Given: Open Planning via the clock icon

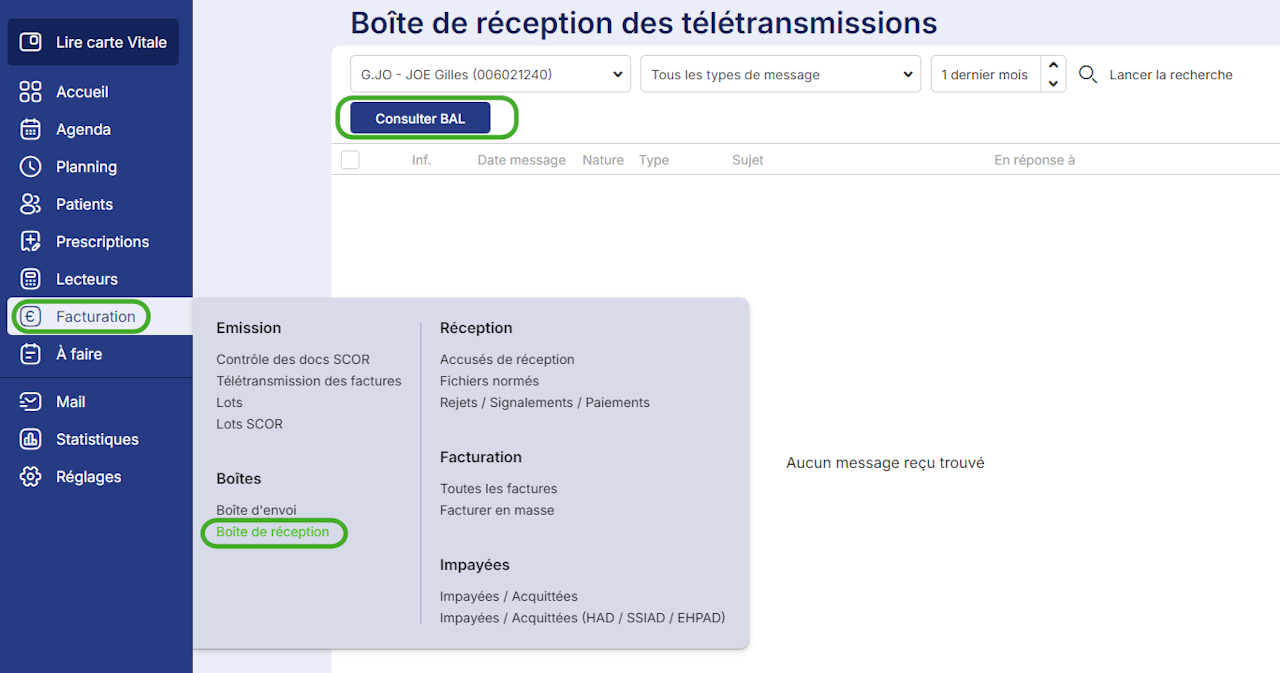Looking at the screenshot, I should pyautogui.click(x=31, y=167).
